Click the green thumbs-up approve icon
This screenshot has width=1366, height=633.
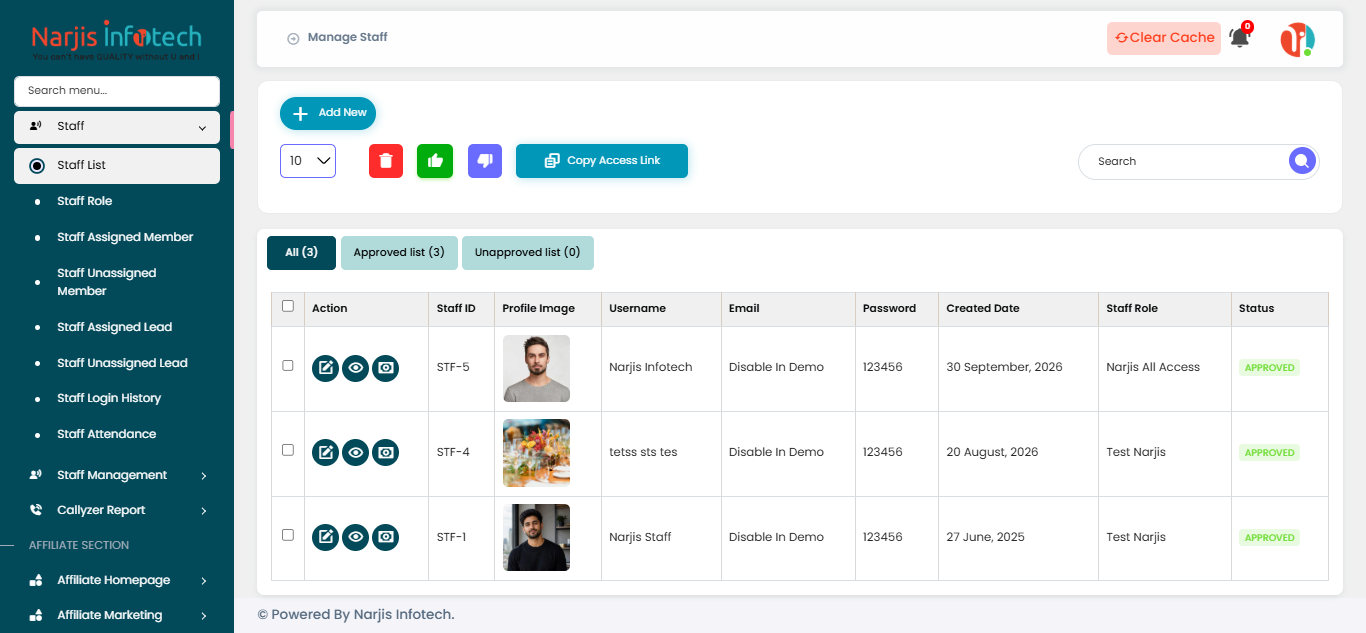tap(435, 161)
